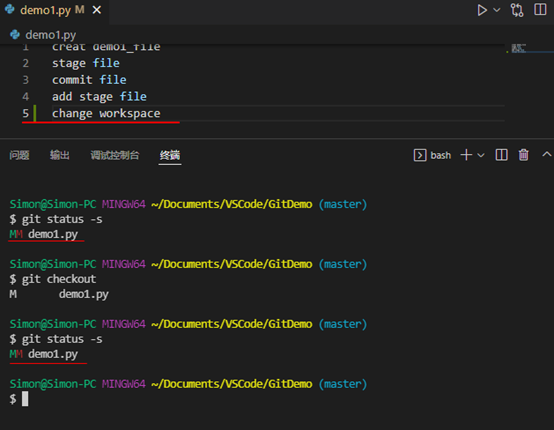Split the terminal panel
The image size is (554, 430).
point(501,155)
